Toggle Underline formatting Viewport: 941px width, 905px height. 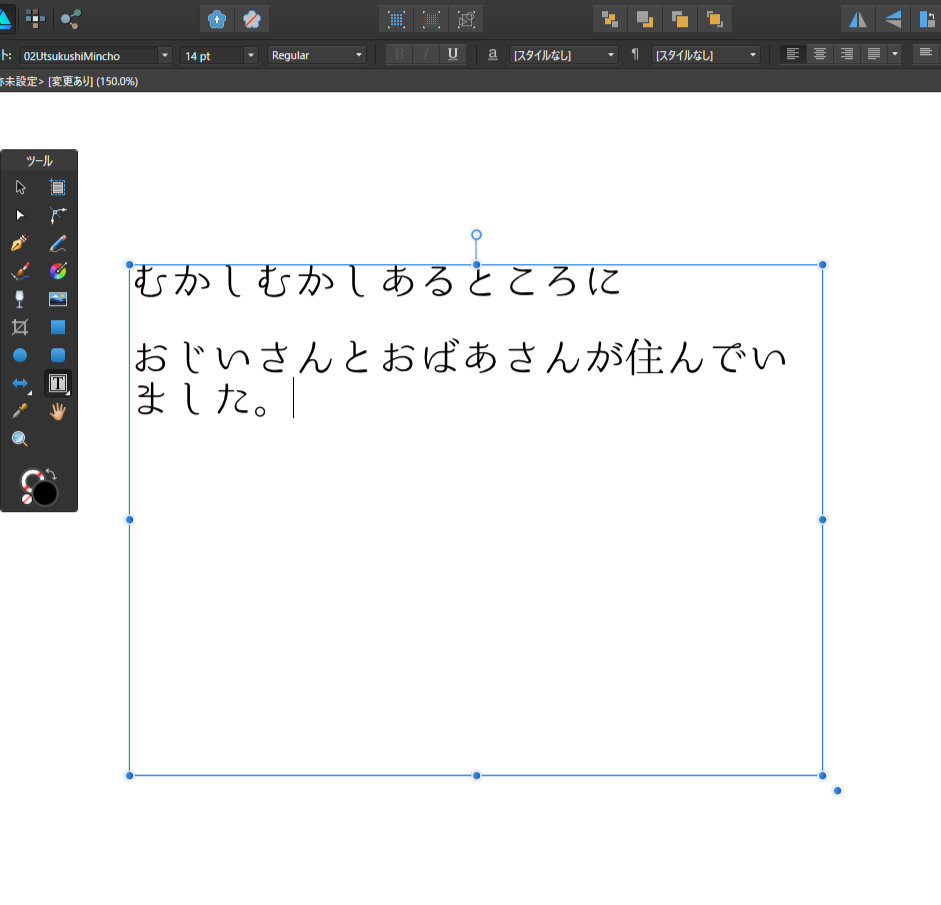[x=452, y=55]
